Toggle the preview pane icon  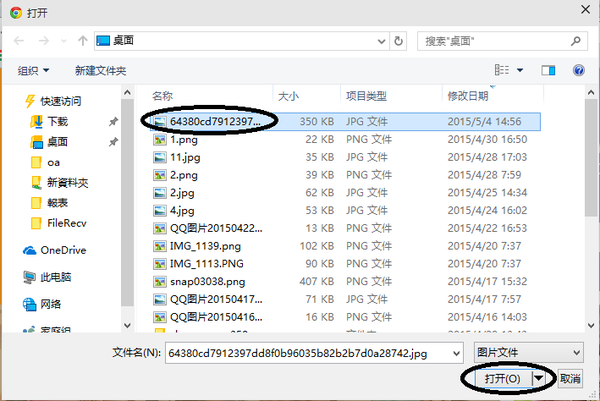548,70
